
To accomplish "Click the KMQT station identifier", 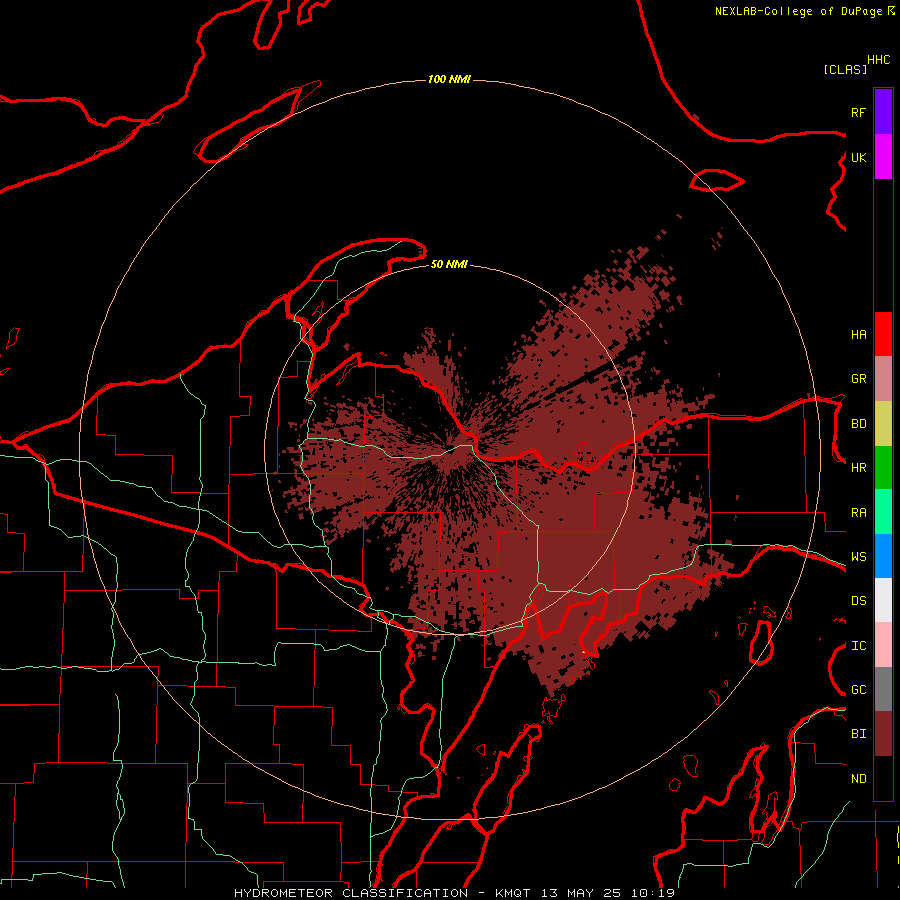I will [x=515, y=893].
